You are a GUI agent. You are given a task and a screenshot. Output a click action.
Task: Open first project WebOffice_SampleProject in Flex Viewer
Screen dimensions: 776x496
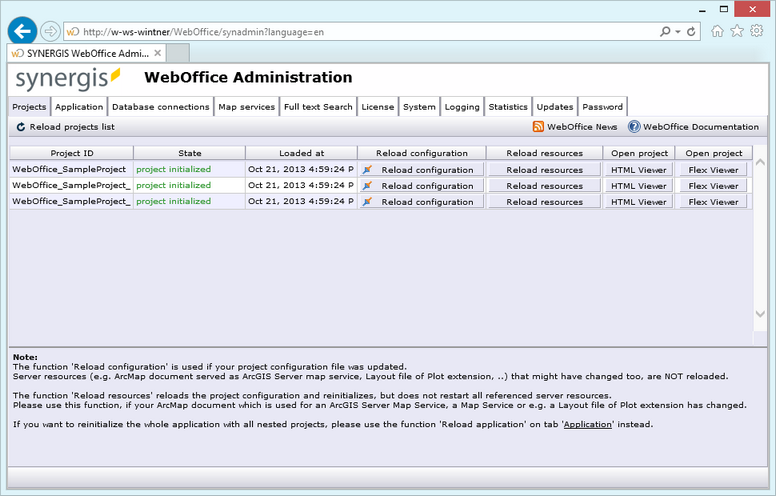[713, 170]
